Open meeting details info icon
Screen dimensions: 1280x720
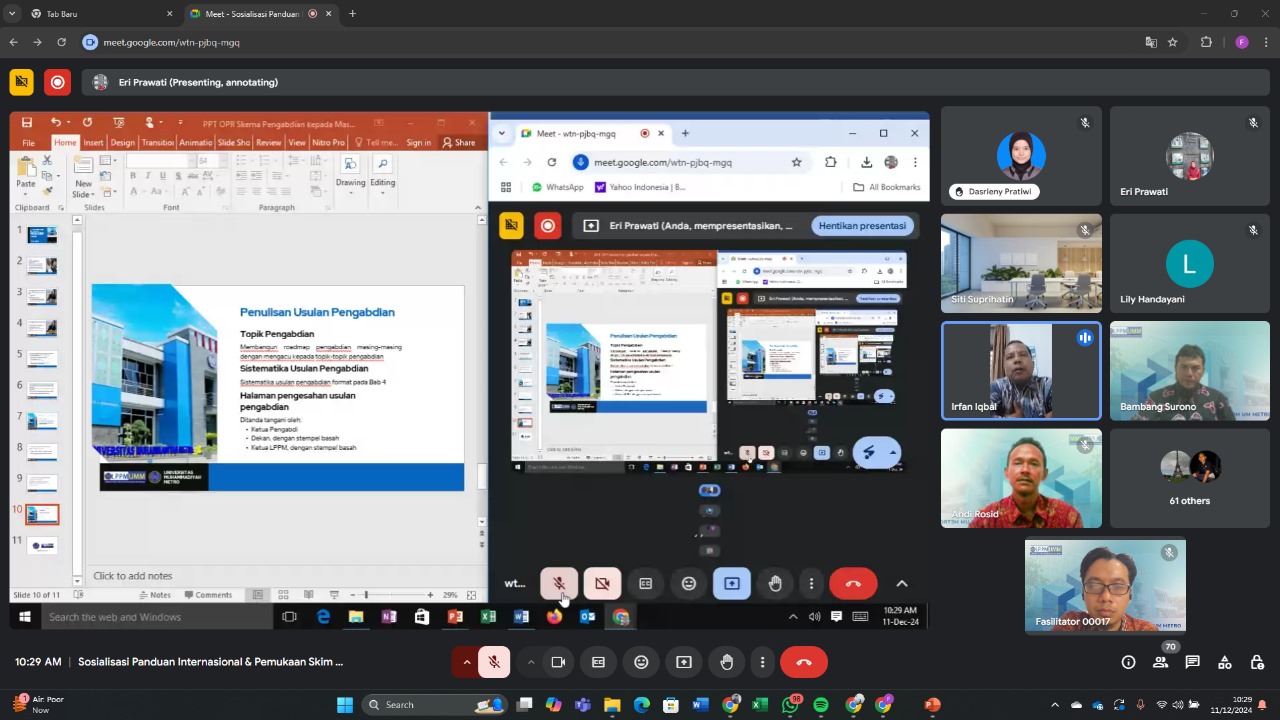pyautogui.click(x=1128, y=662)
